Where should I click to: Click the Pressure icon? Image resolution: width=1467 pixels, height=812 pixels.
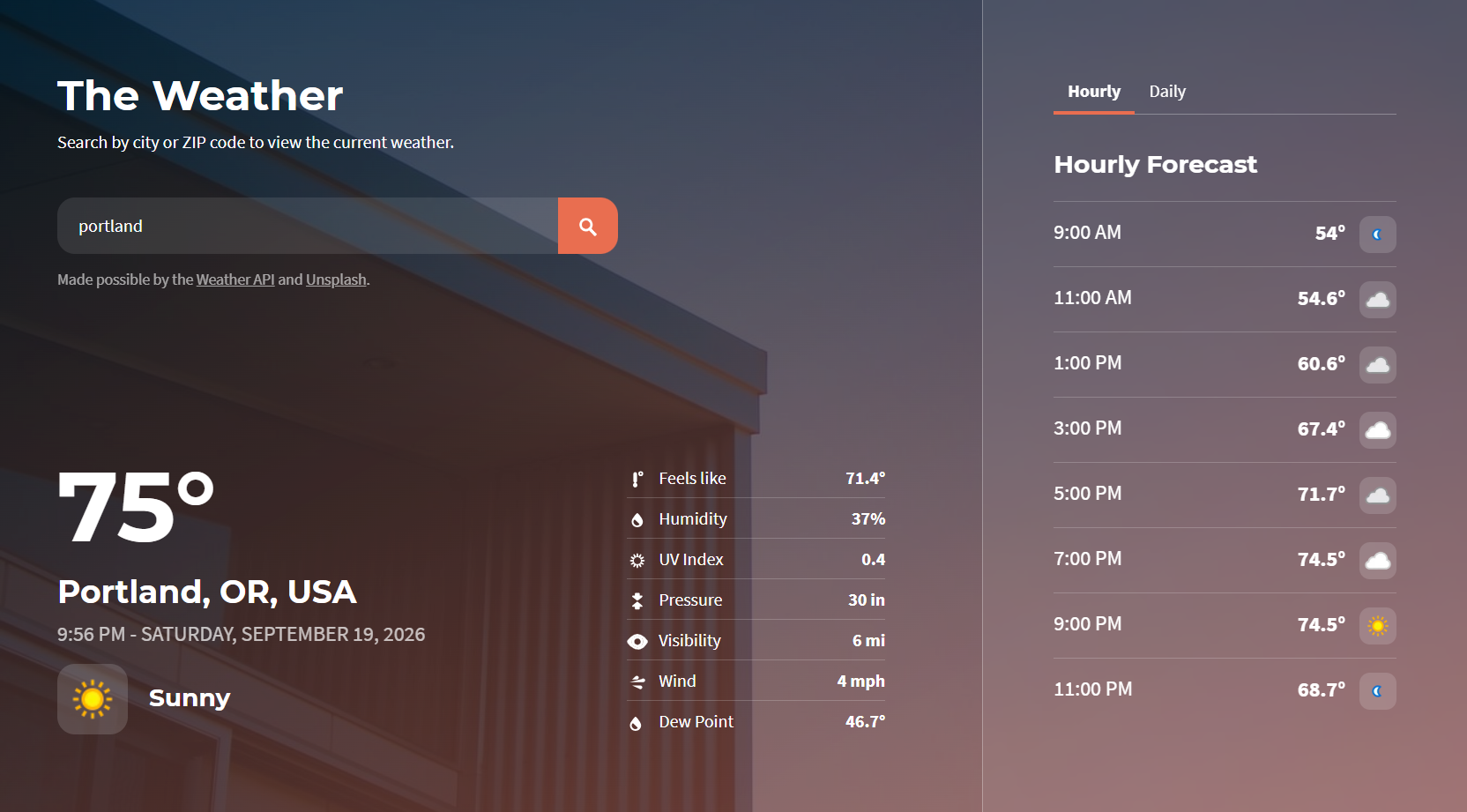tap(637, 601)
